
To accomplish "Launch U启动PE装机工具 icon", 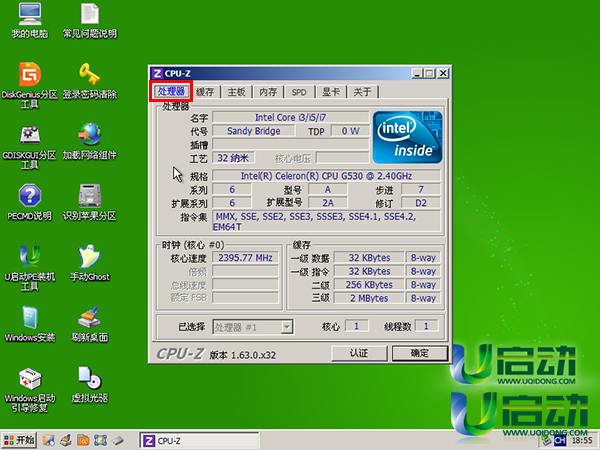I will 30,268.
